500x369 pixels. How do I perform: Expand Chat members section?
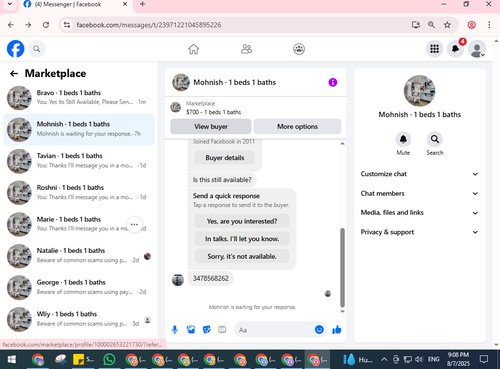click(419, 193)
